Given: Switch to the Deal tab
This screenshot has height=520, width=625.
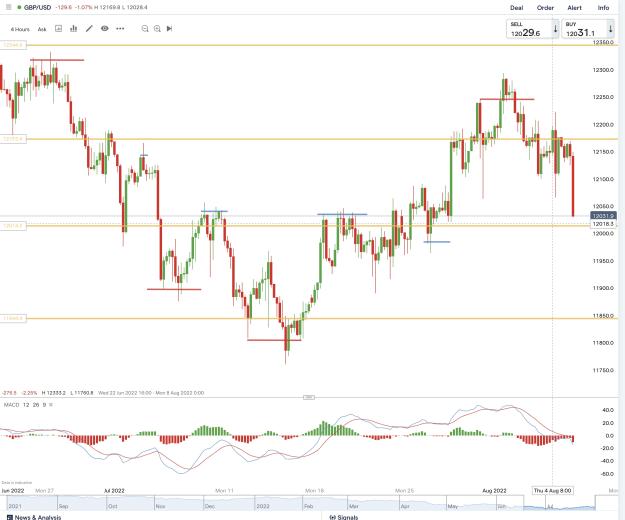Looking at the screenshot, I should (517, 8).
